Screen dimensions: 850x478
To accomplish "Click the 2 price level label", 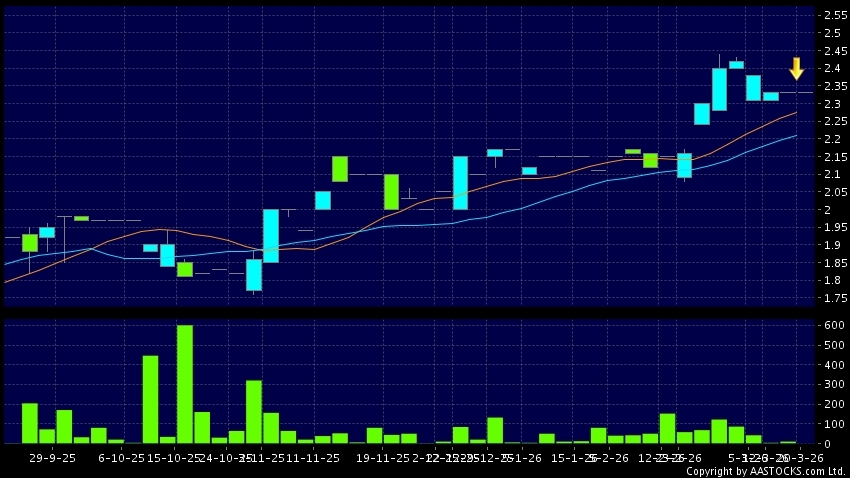I will [829, 210].
